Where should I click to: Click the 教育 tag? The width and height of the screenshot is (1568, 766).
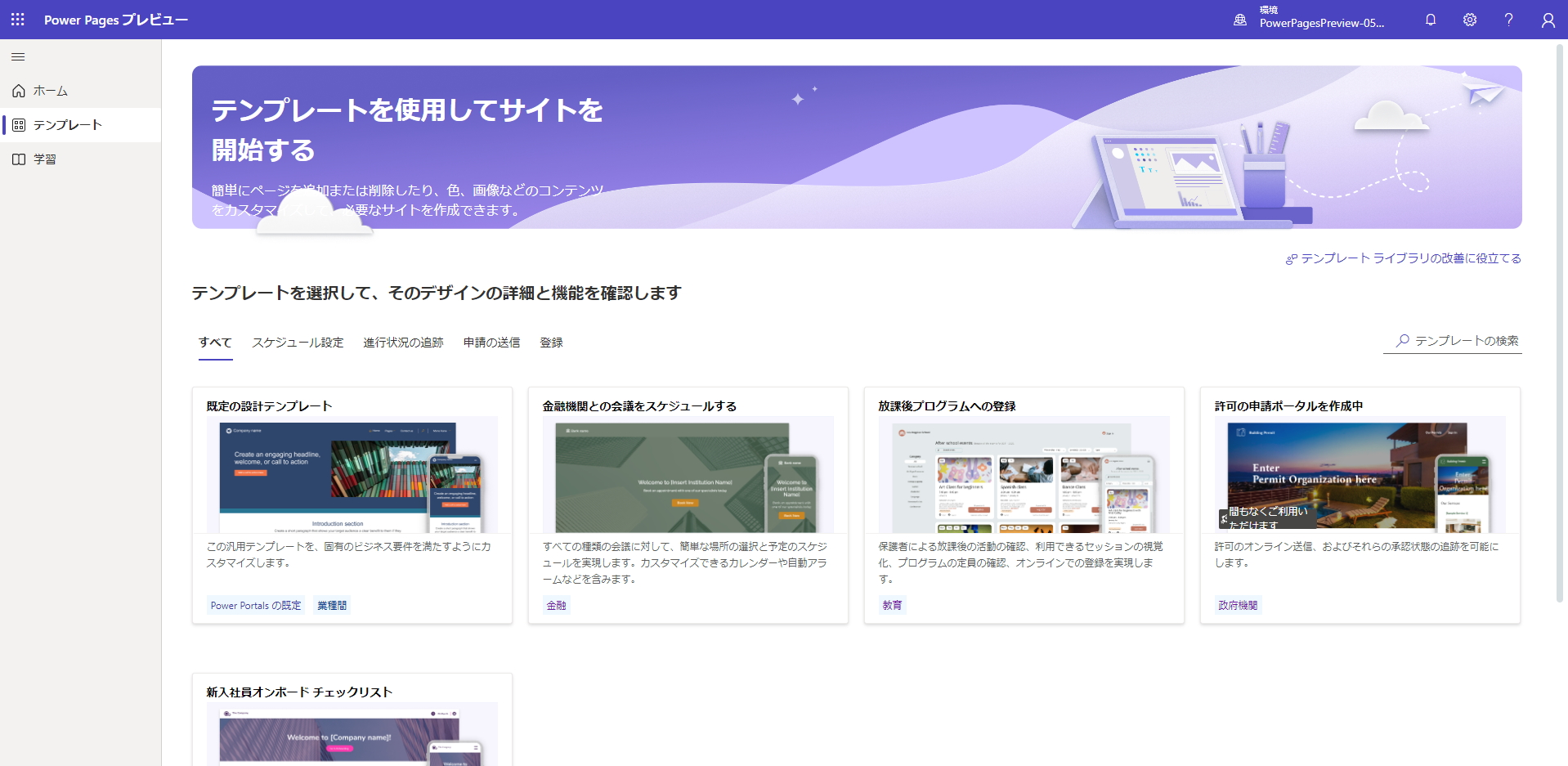892,606
